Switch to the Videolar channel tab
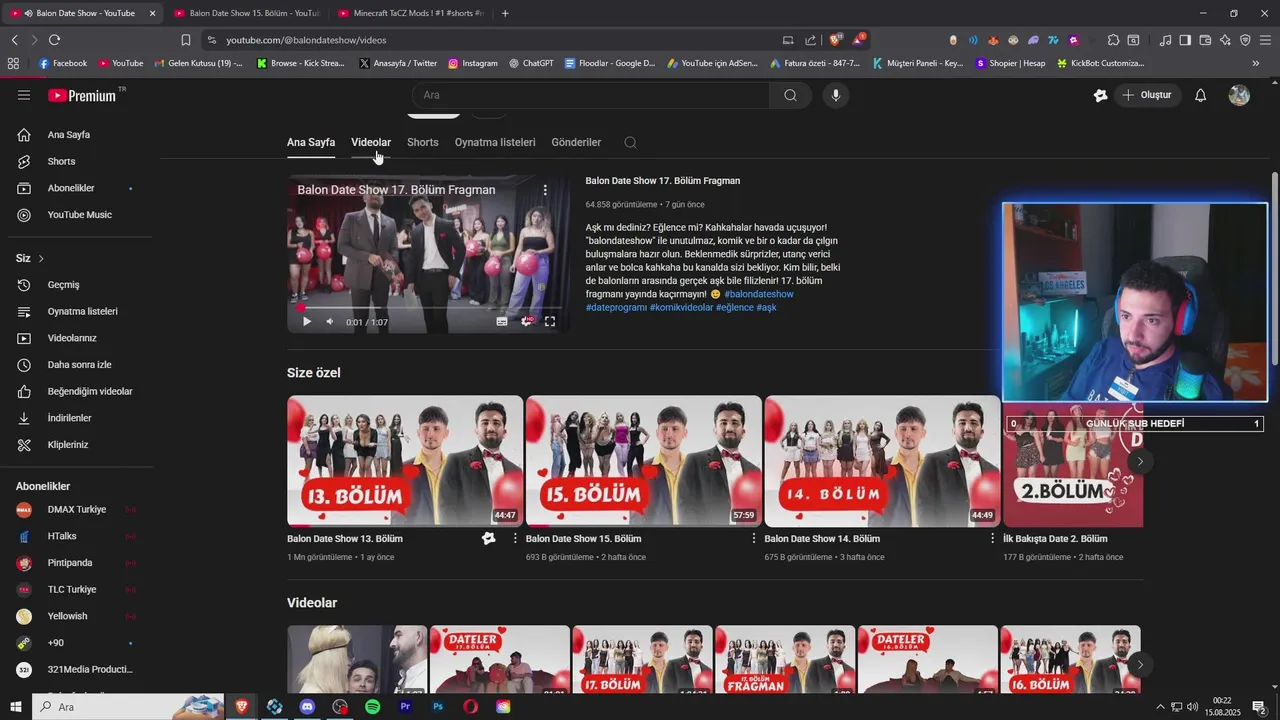 371,142
